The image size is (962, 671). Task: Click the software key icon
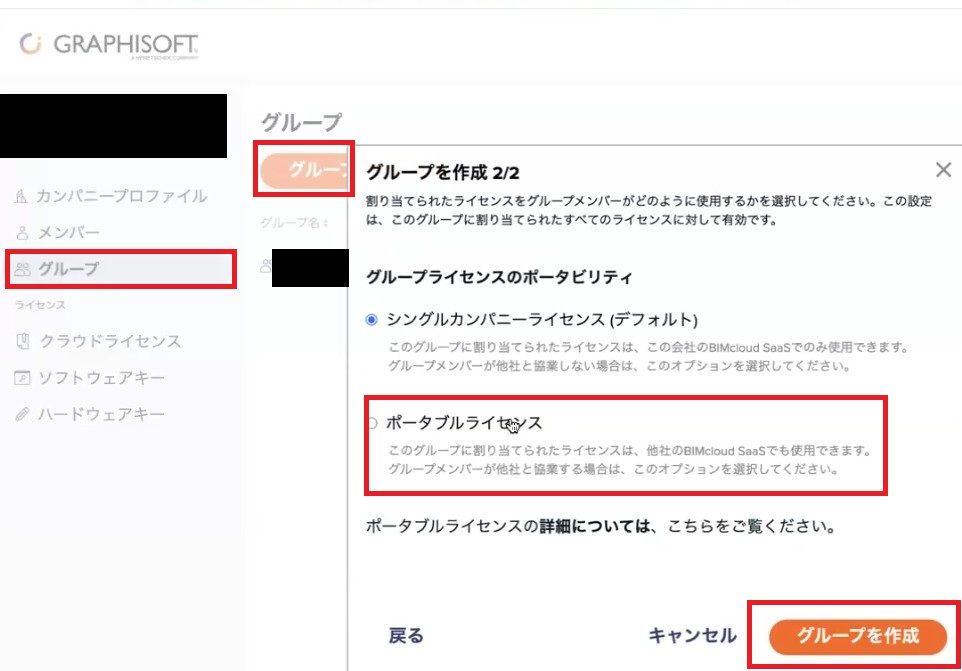(x=22, y=378)
